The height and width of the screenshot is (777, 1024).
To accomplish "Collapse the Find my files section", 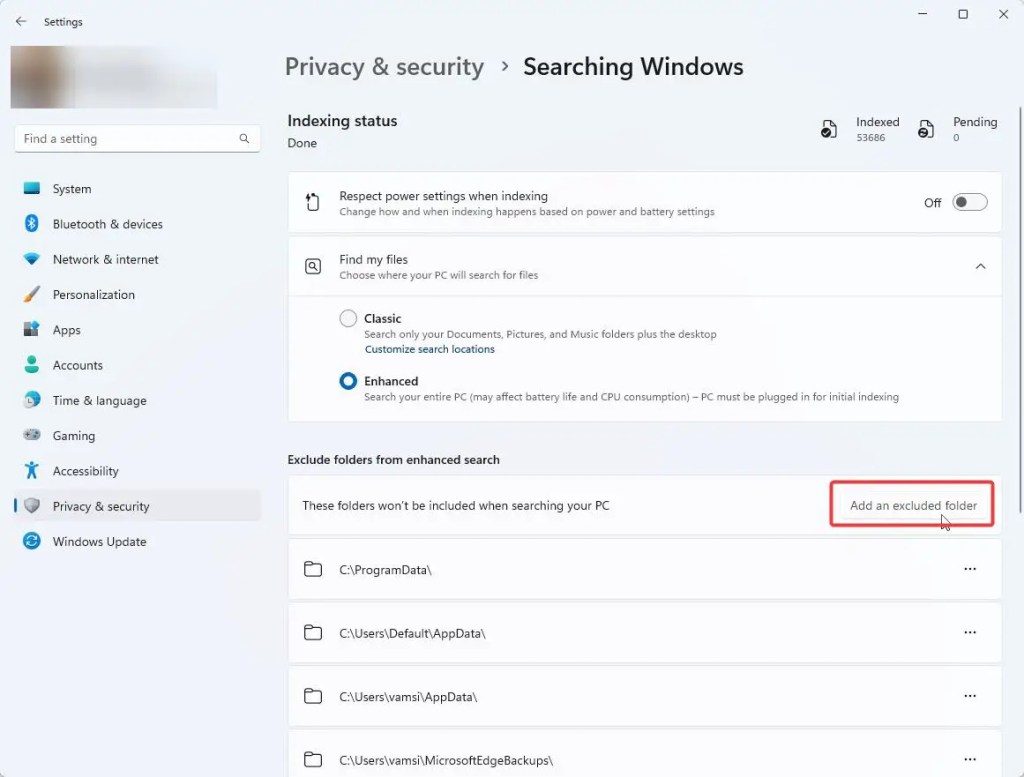I will click(x=980, y=266).
